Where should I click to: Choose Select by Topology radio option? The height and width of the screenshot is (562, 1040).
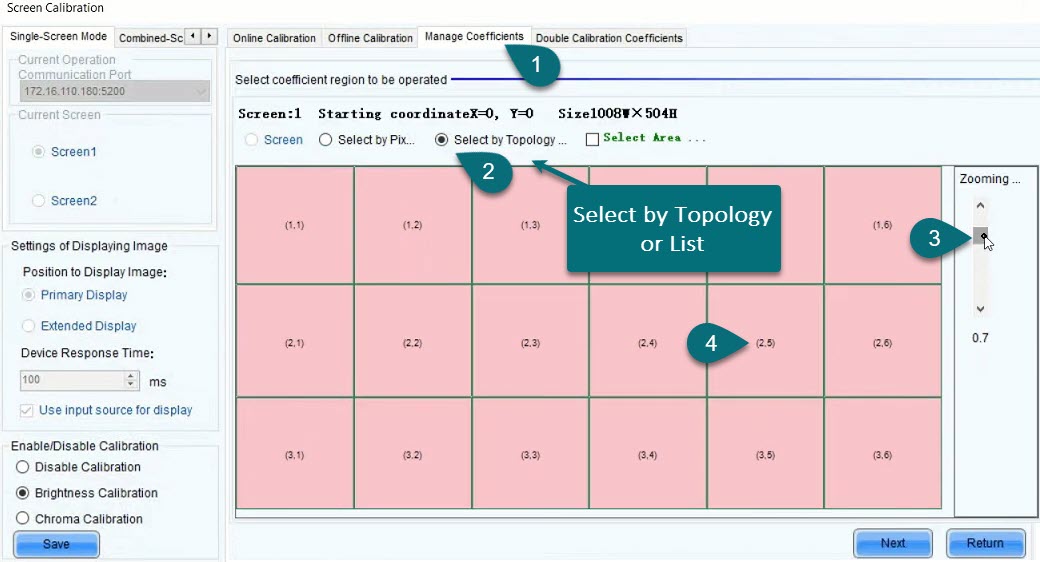(x=442, y=140)
